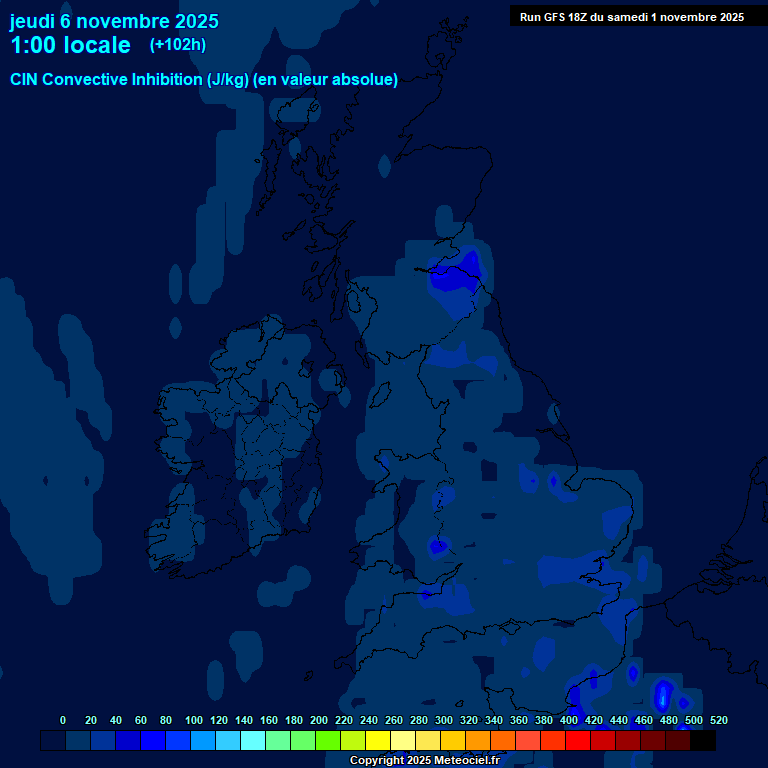The height and width of the screenshot is (768, 768).
Task: Click the Copyright 2025 Meteociel.fr text
Action: [x=424, y=761]
